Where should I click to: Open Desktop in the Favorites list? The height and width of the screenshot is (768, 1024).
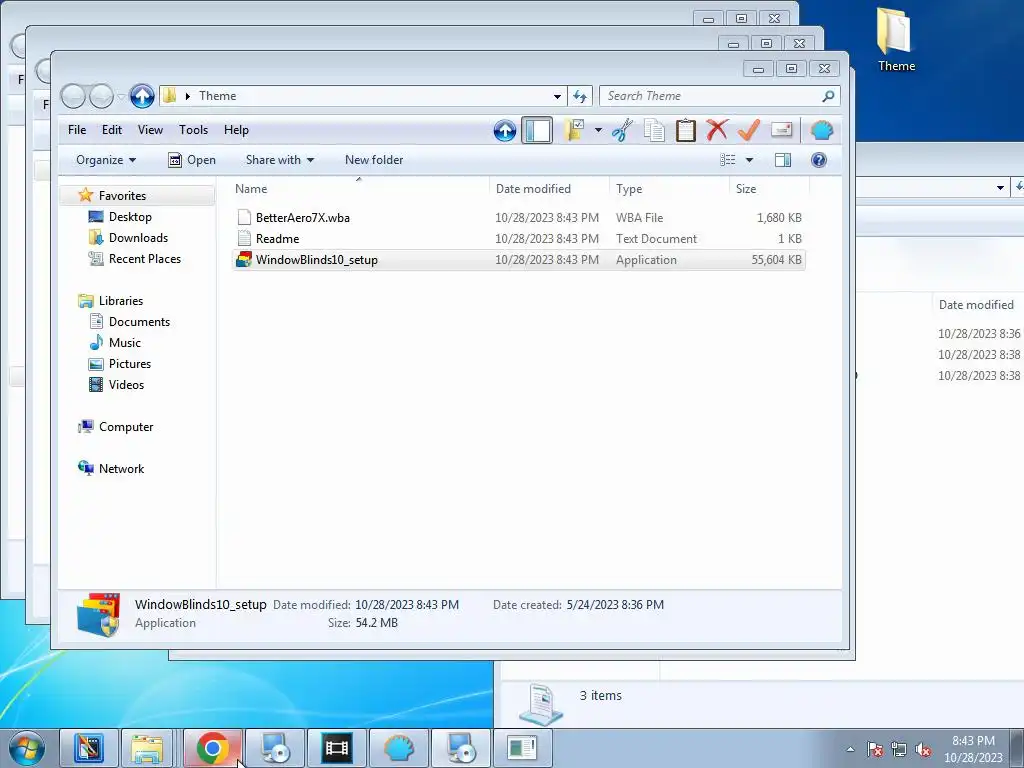[130, 217]
